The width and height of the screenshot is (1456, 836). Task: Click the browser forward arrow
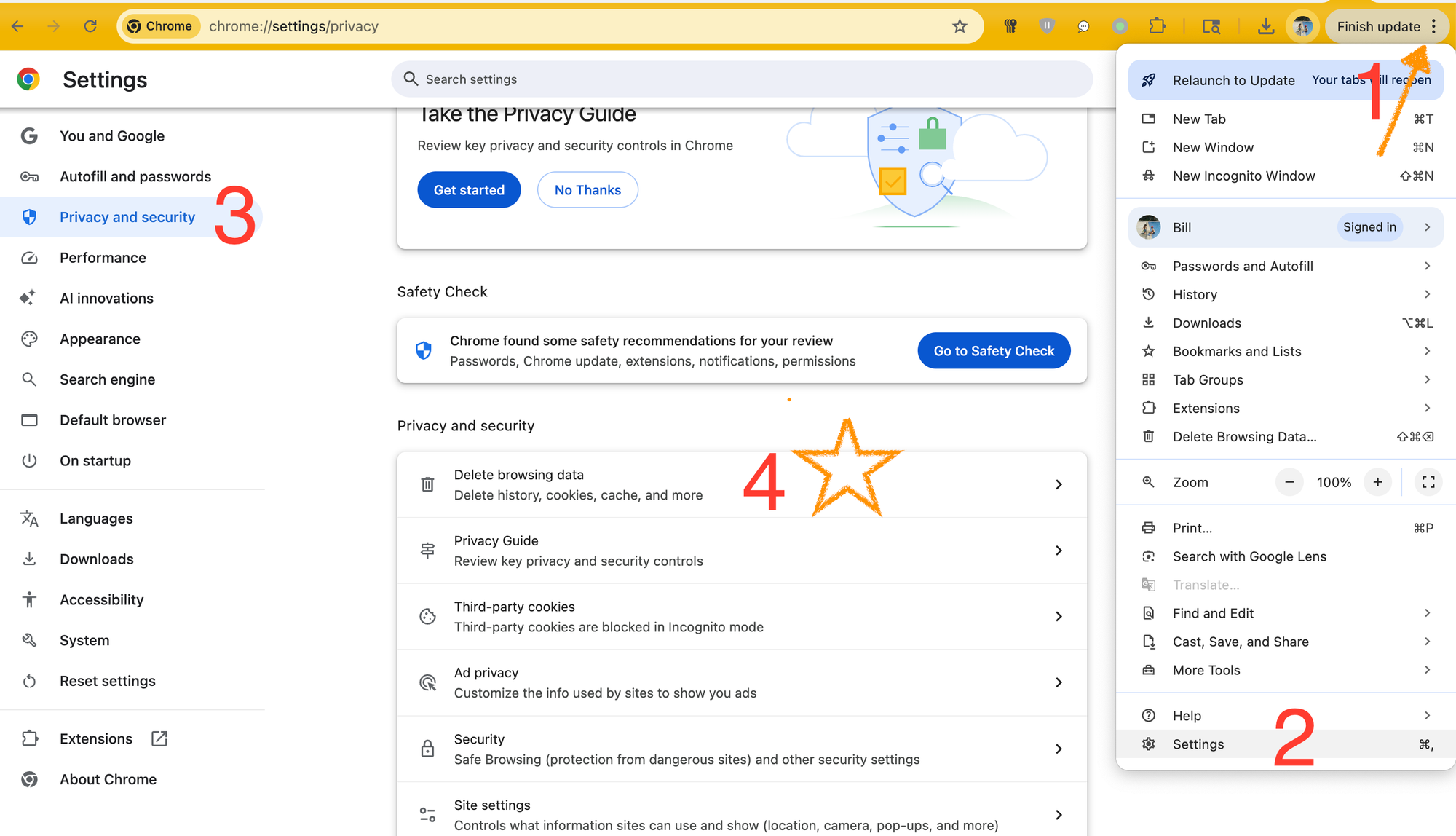pos(54,26)
